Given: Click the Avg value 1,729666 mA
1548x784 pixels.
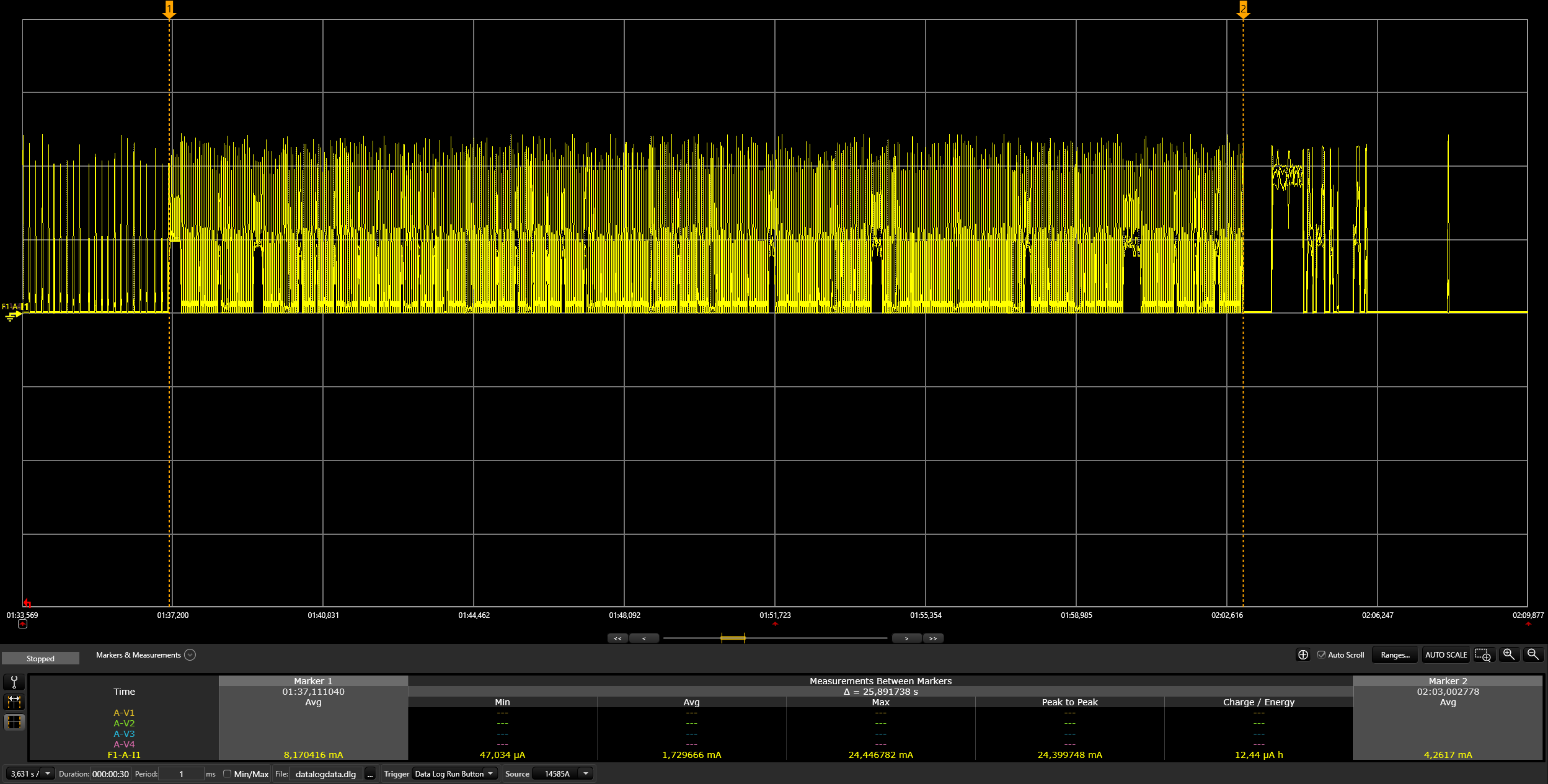Looking at the screenshot, I should (691, 755).
